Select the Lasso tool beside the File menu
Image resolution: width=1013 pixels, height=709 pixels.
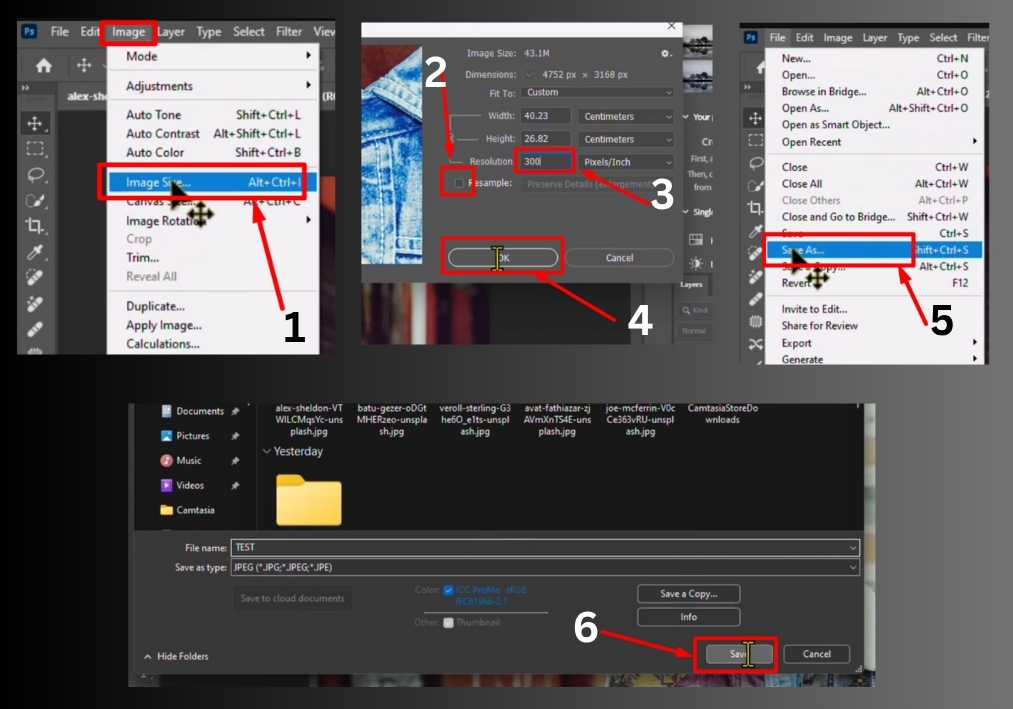(755, 163)
